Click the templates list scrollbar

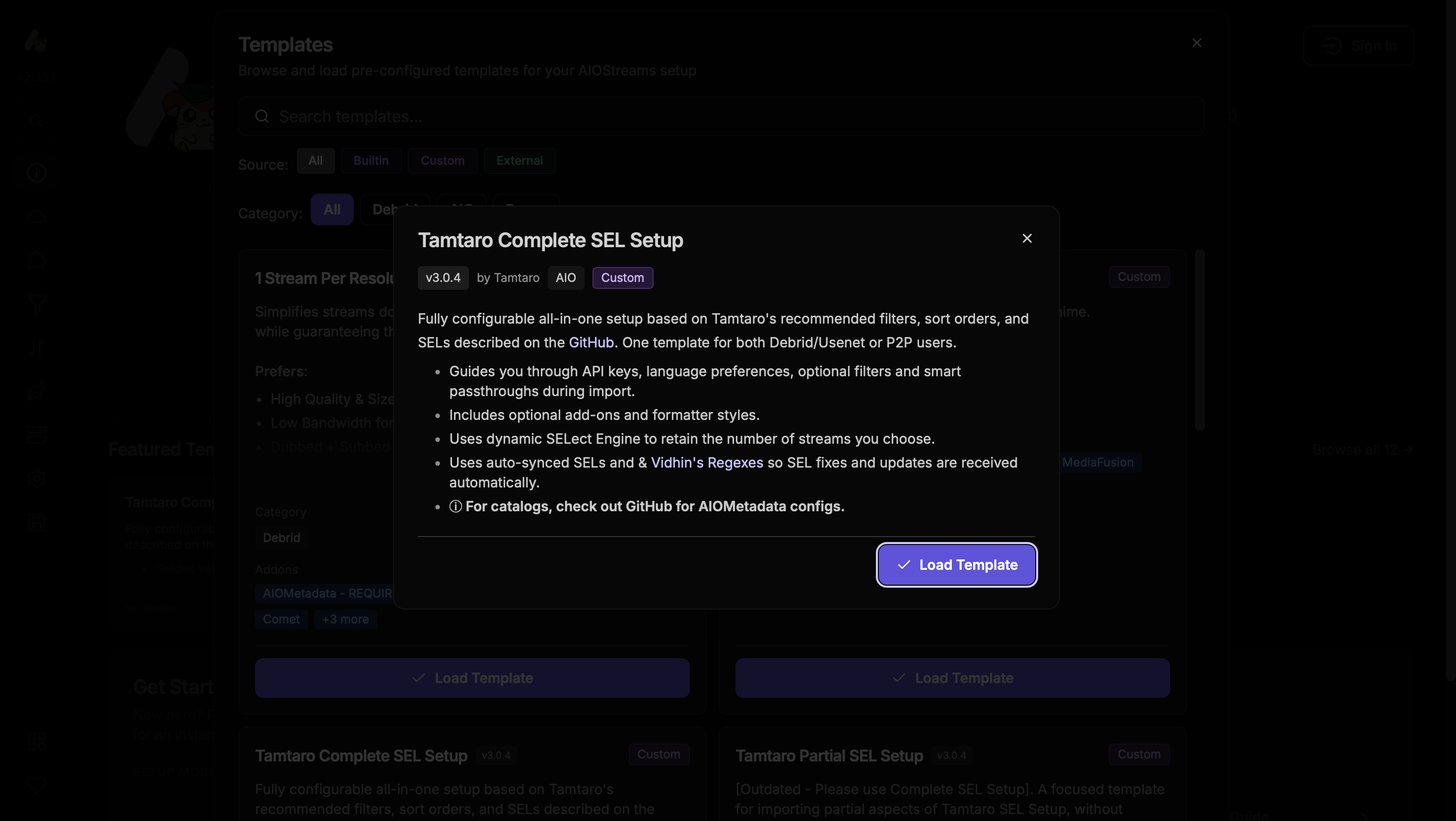1199,340
